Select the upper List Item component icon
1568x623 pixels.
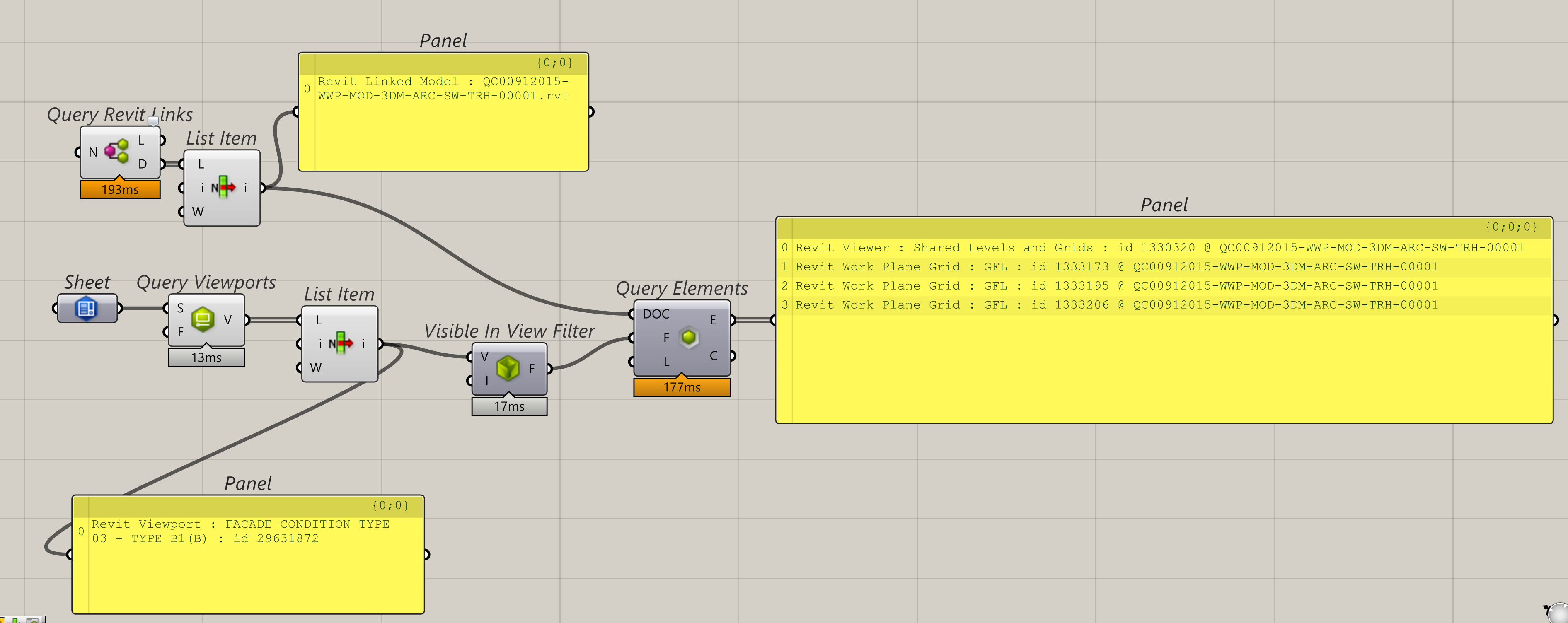pos(223,187)
